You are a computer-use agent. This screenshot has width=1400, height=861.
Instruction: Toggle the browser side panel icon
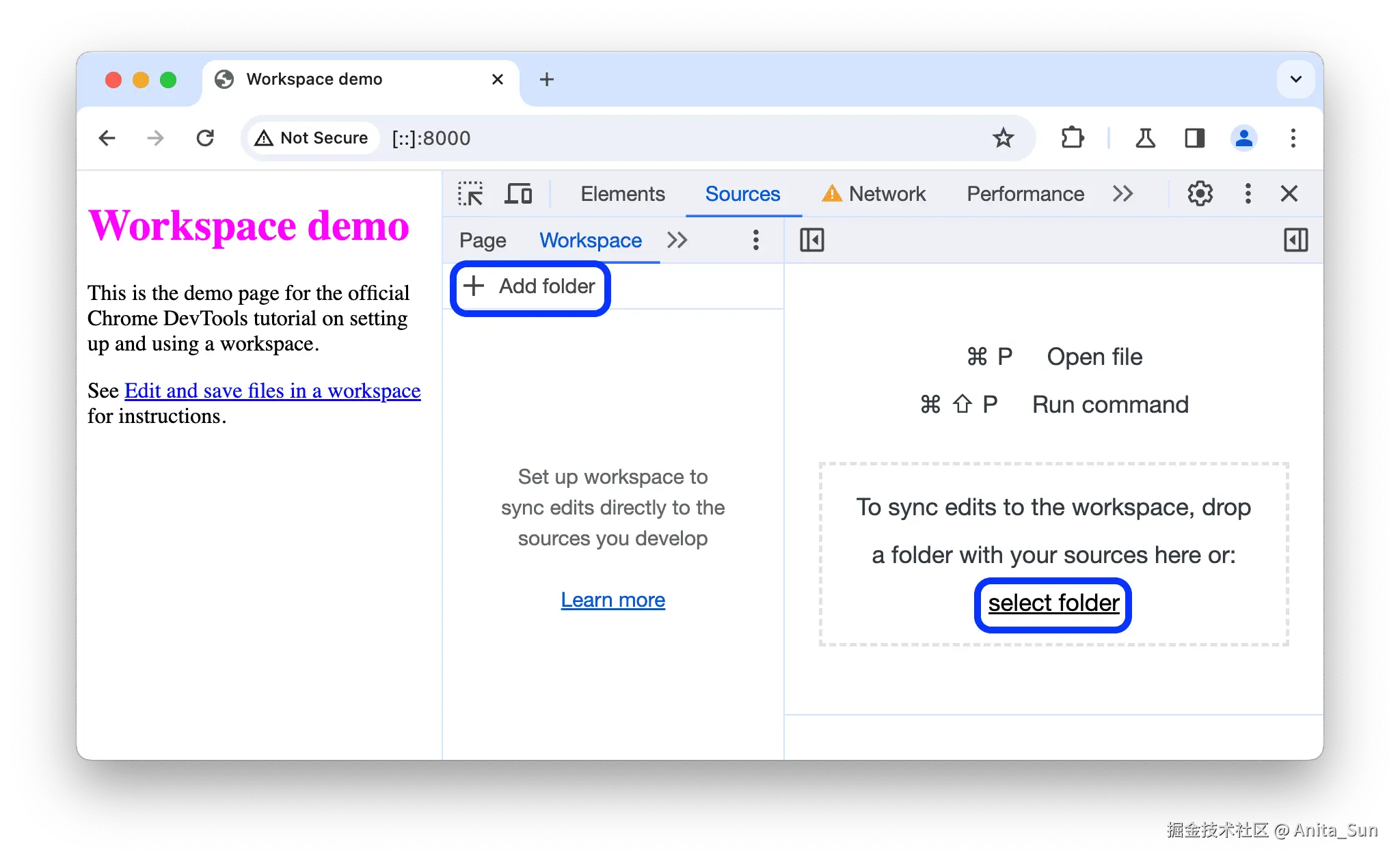(x=1194, y=138)
